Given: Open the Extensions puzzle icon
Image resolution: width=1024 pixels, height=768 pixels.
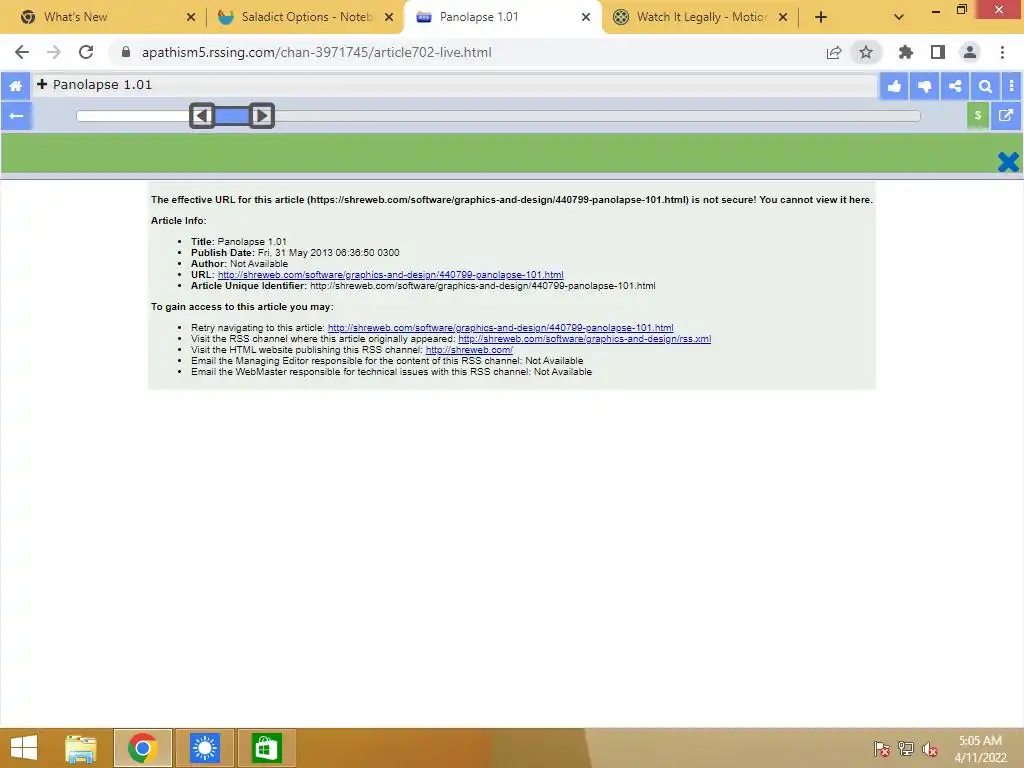Looking at the screenshot, I should coord(906,52).
